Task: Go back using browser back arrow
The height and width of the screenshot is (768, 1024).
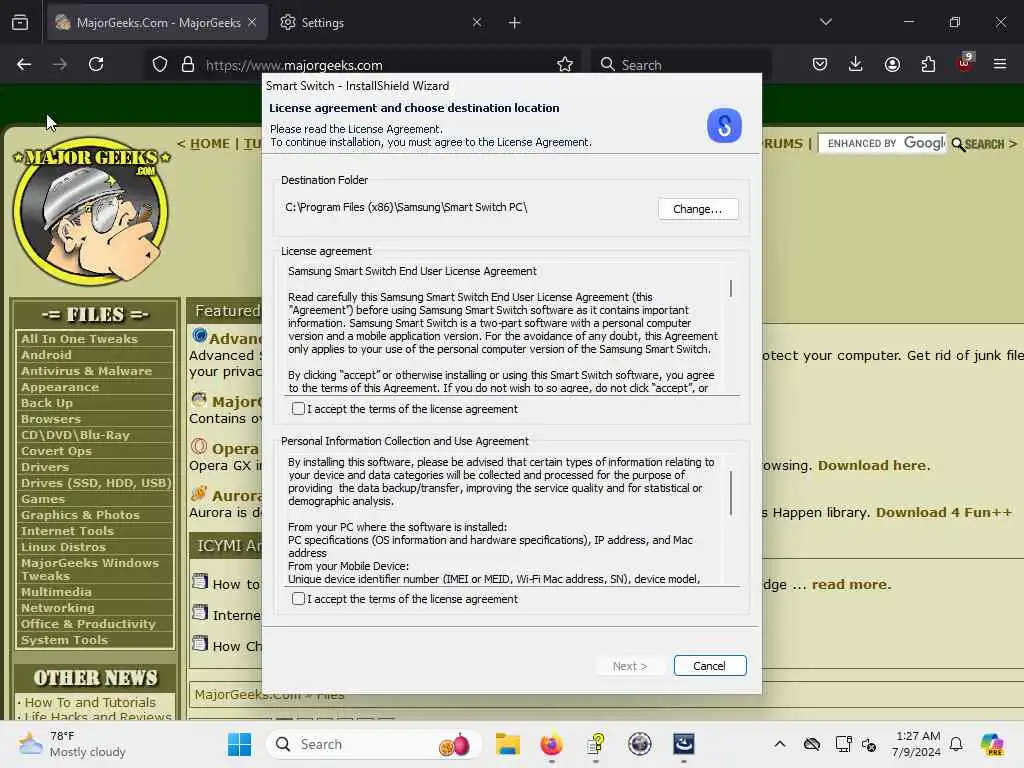Action: 24,64
